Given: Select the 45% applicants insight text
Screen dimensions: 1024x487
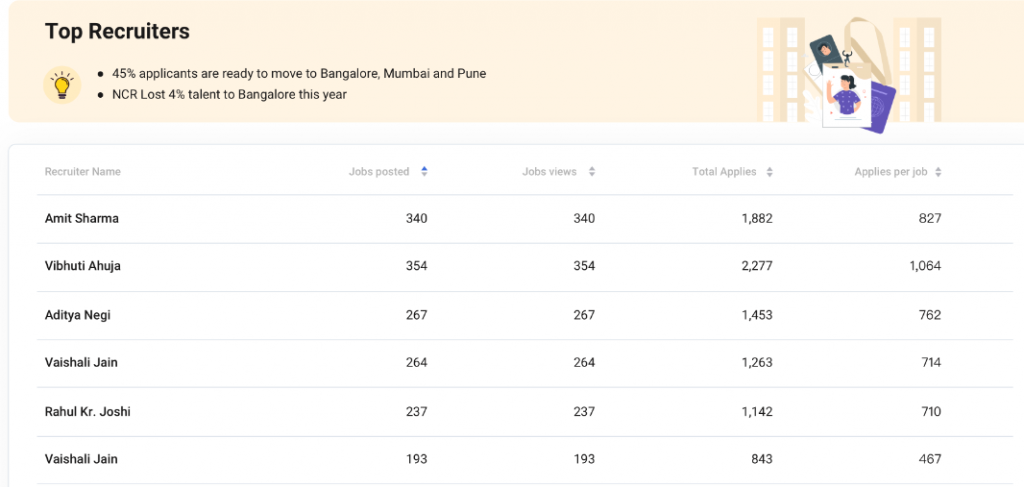Looking at the screenshot, I should pos(299,74).
